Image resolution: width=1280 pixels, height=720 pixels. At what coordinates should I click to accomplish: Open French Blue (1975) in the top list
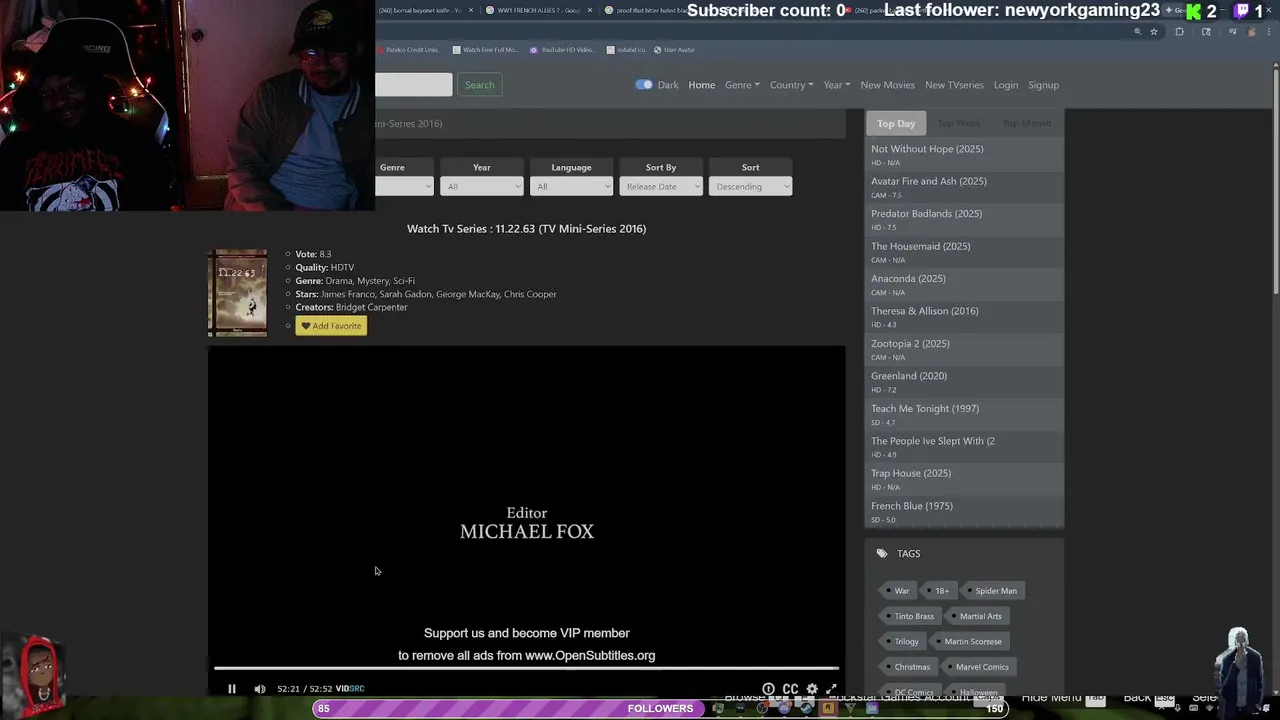click(911, 506)
